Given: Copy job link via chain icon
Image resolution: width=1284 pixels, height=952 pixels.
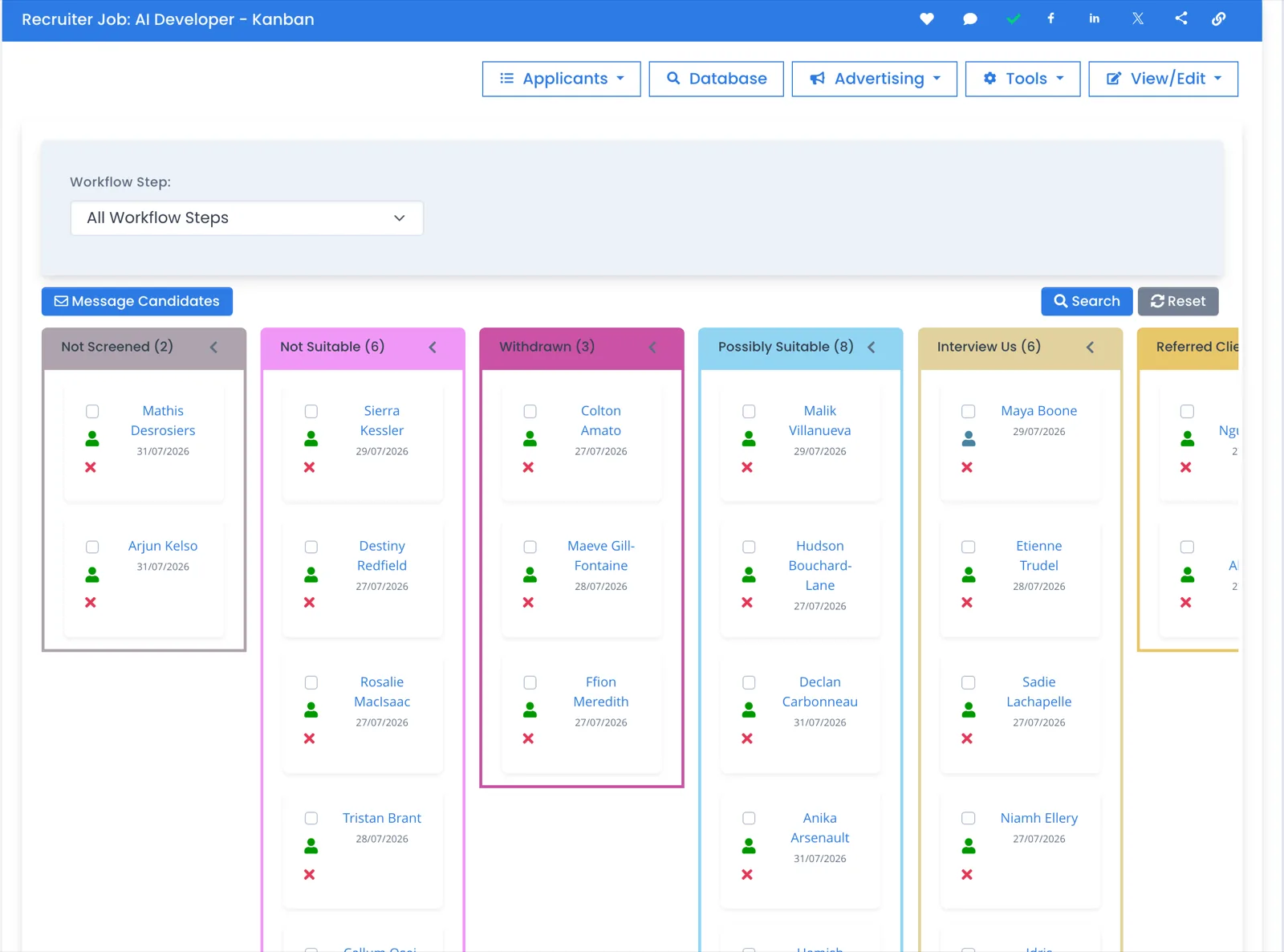Looking at the screenshot, I should [x=1218, y=18].
